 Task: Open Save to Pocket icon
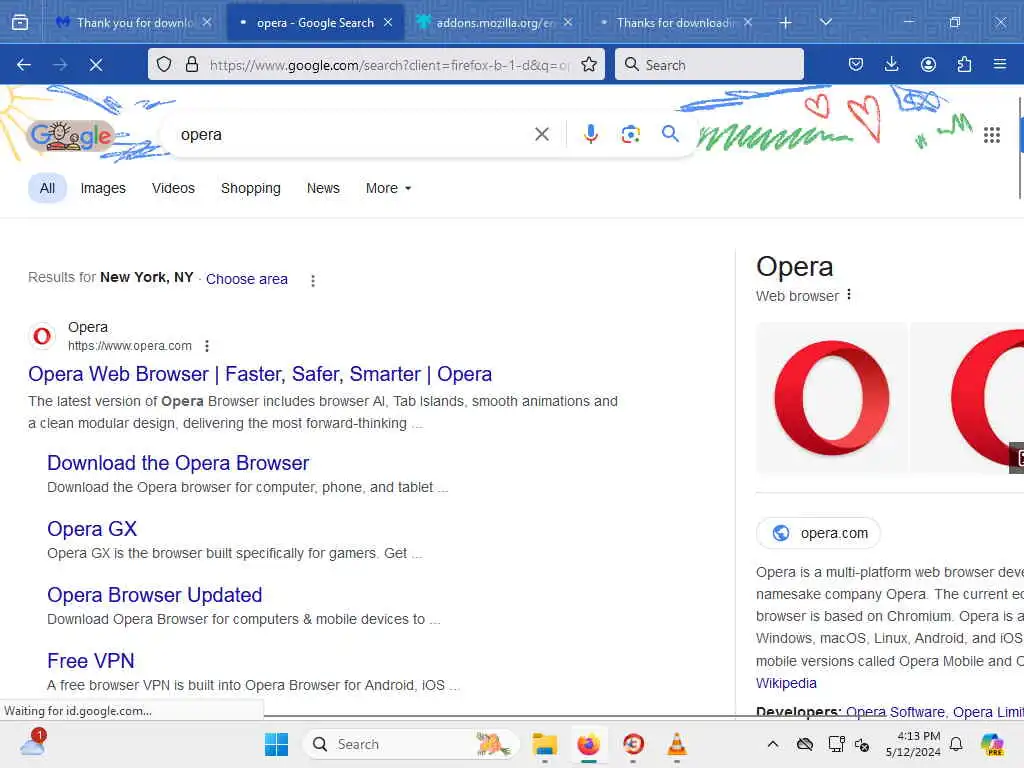coord(856,64)
